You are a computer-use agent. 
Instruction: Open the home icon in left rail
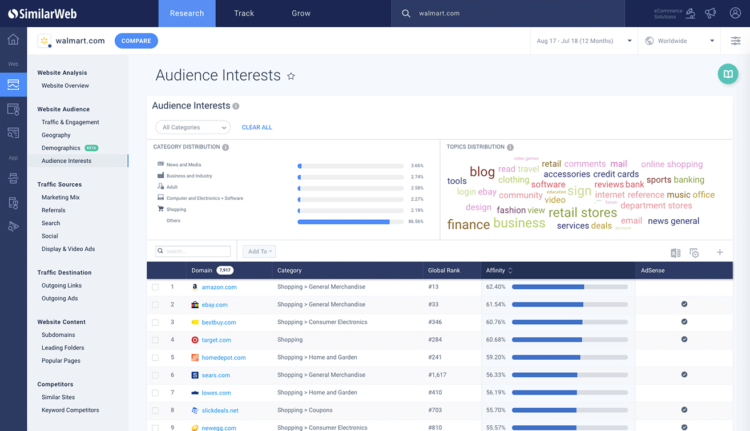13,40
